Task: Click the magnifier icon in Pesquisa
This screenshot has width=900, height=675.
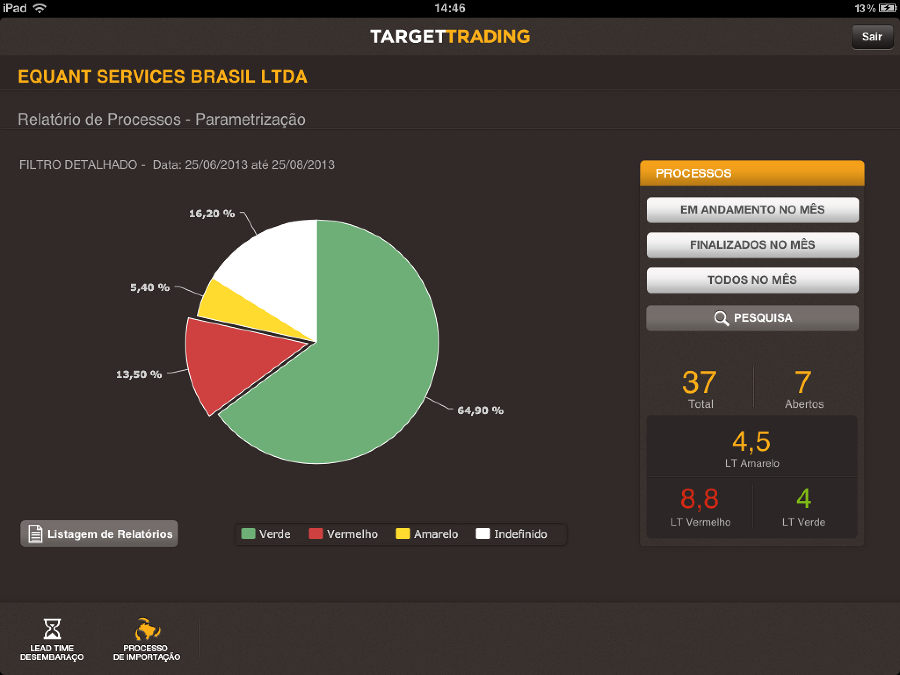Action: coord(721,318)
